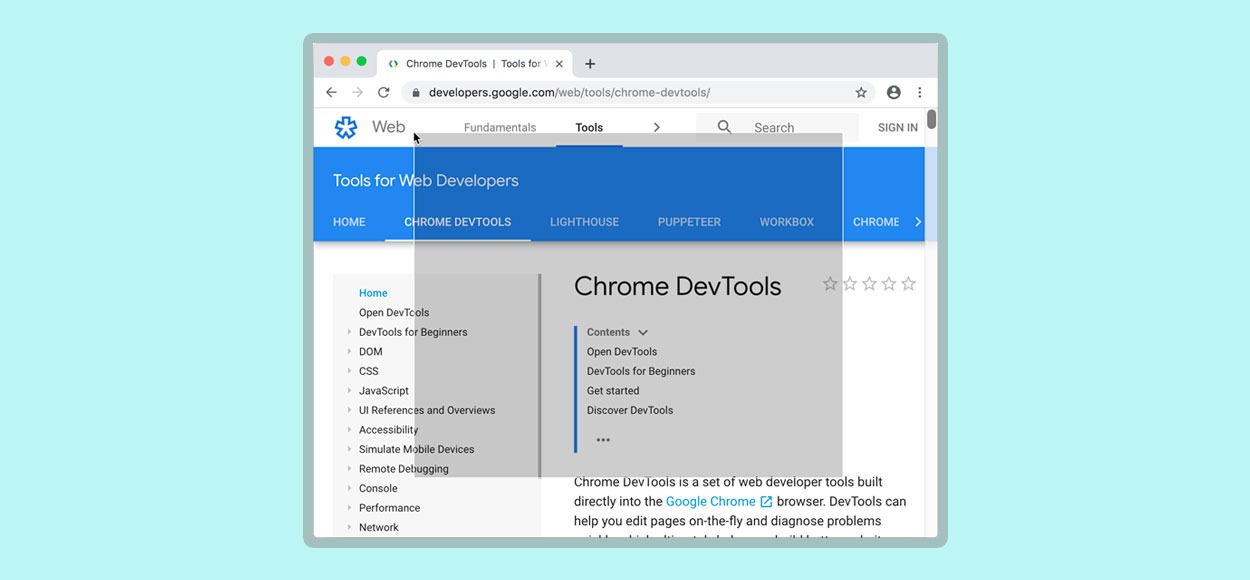Expand the DevTools for Beginners sidebar section
The image size is (1250, 580).
click(349, 332)
